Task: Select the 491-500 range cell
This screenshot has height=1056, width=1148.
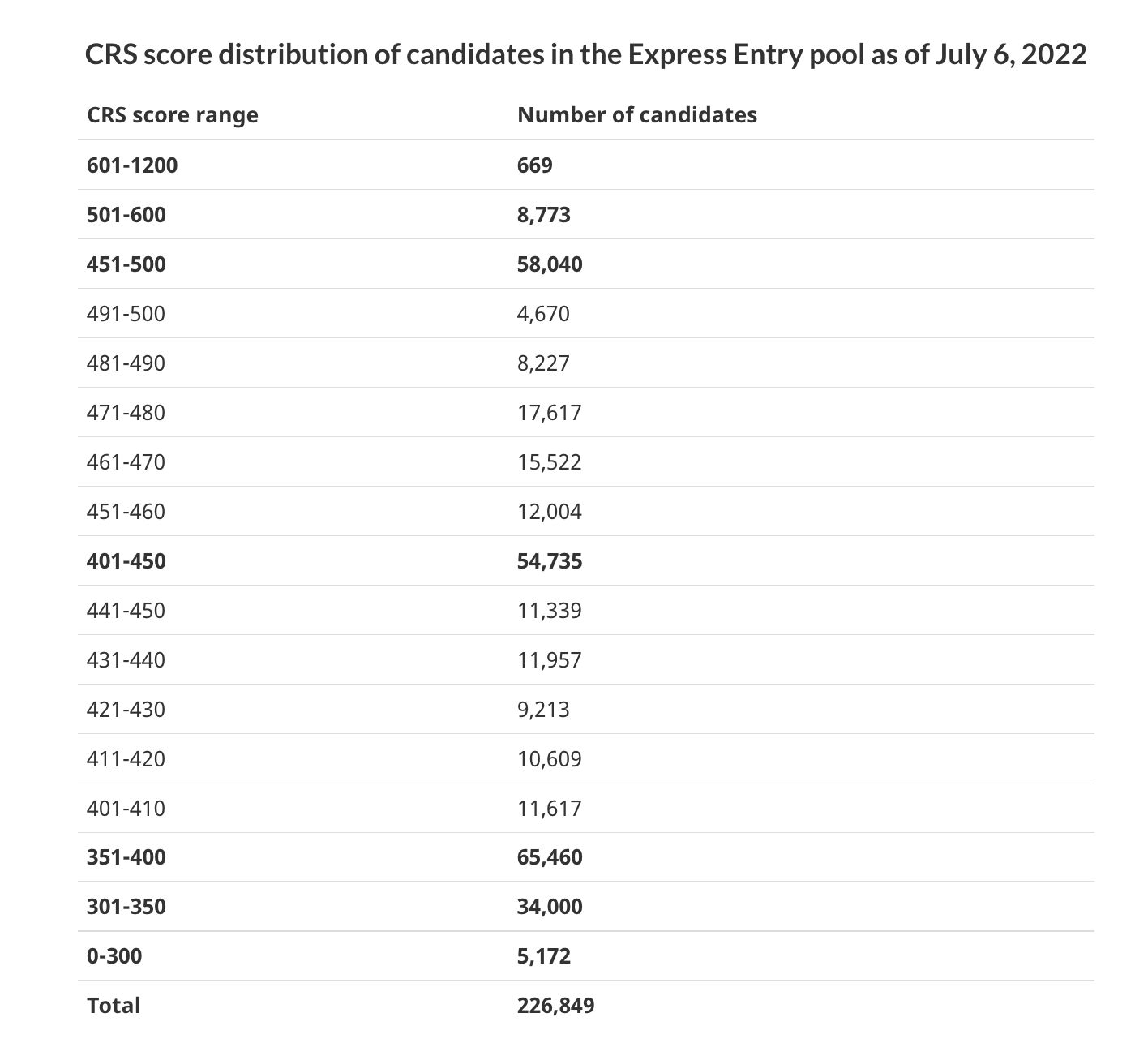Action: point(126,314)
